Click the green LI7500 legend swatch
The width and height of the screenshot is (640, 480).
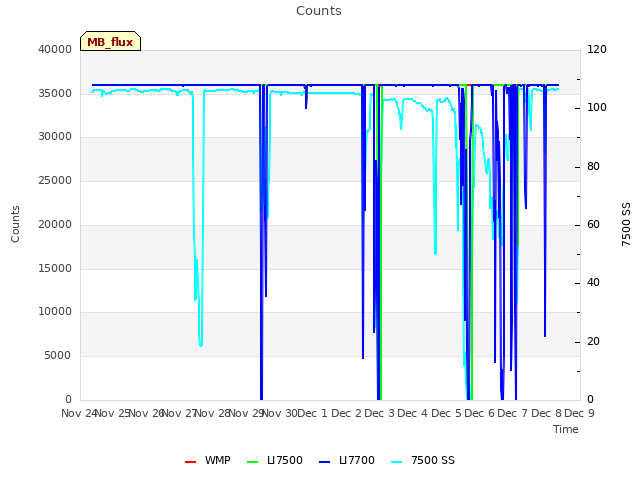click(x=253, y=462)
